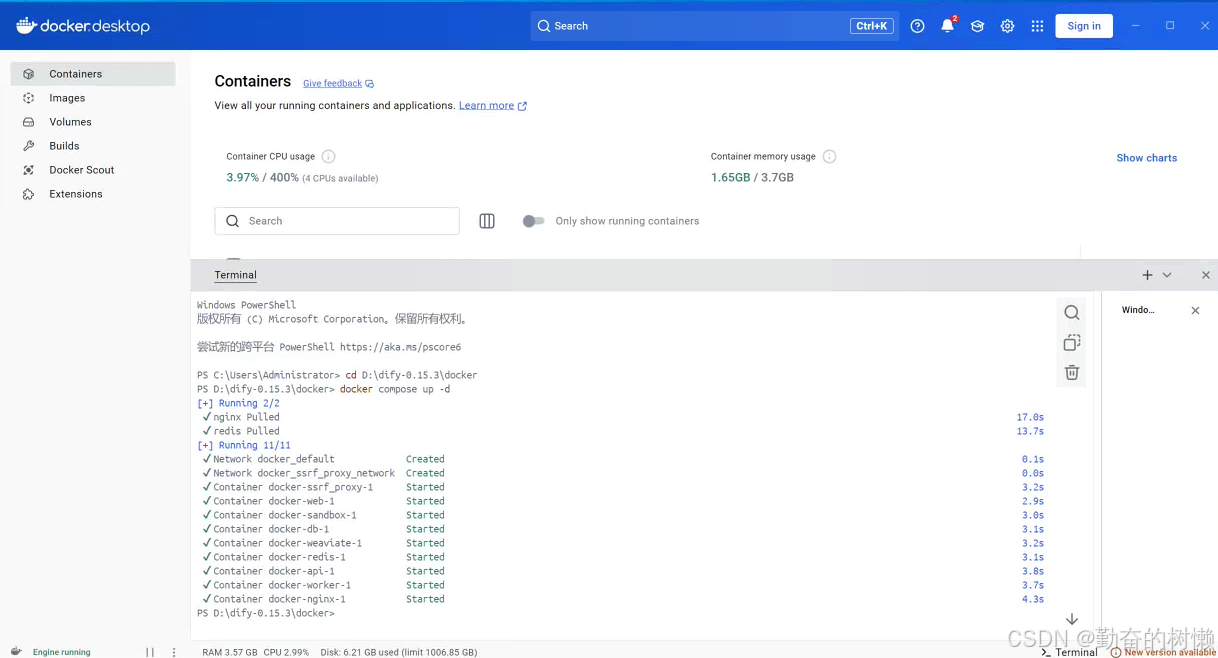Close the Windo... terminal session

[1195, 311]
